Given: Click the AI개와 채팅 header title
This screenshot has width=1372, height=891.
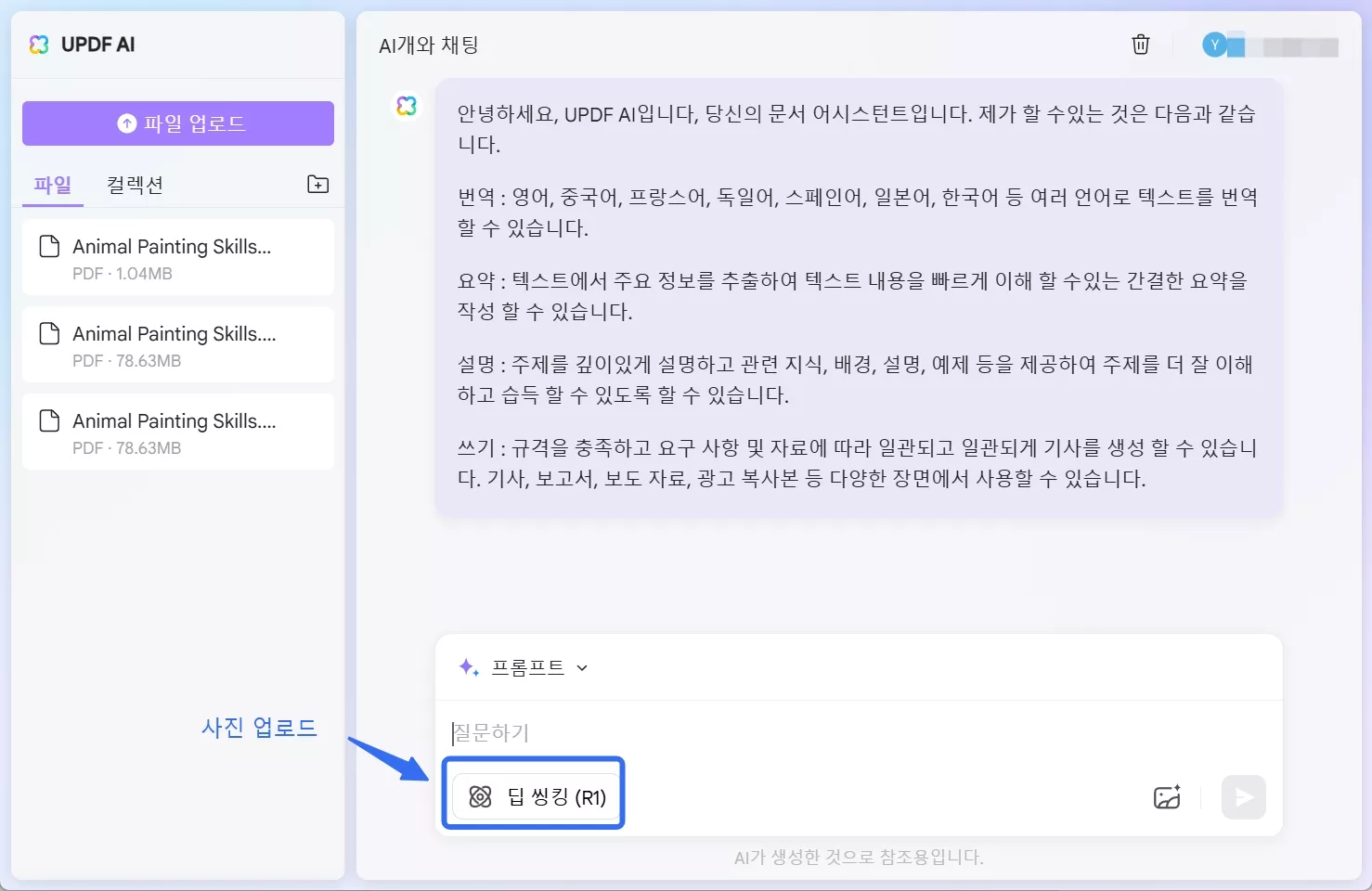Looking at the screenshot, I should click(x=429, y=45).
